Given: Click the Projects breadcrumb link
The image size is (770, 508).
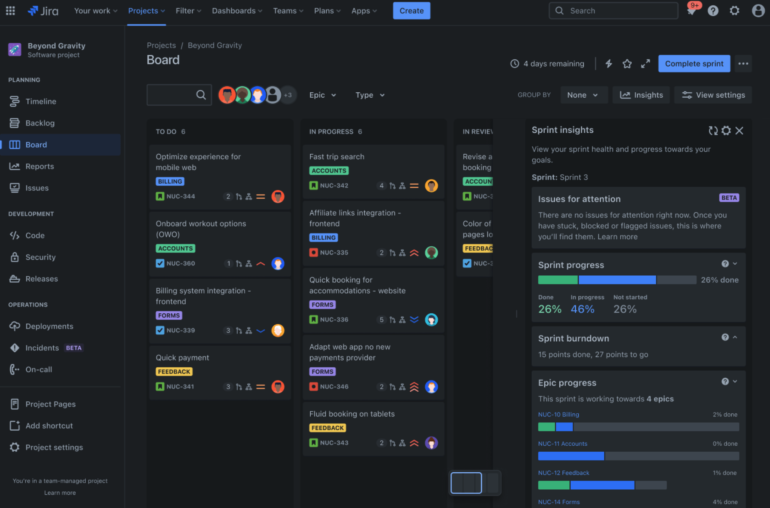Looking at the screenshot, I should [x=161, y=45].
